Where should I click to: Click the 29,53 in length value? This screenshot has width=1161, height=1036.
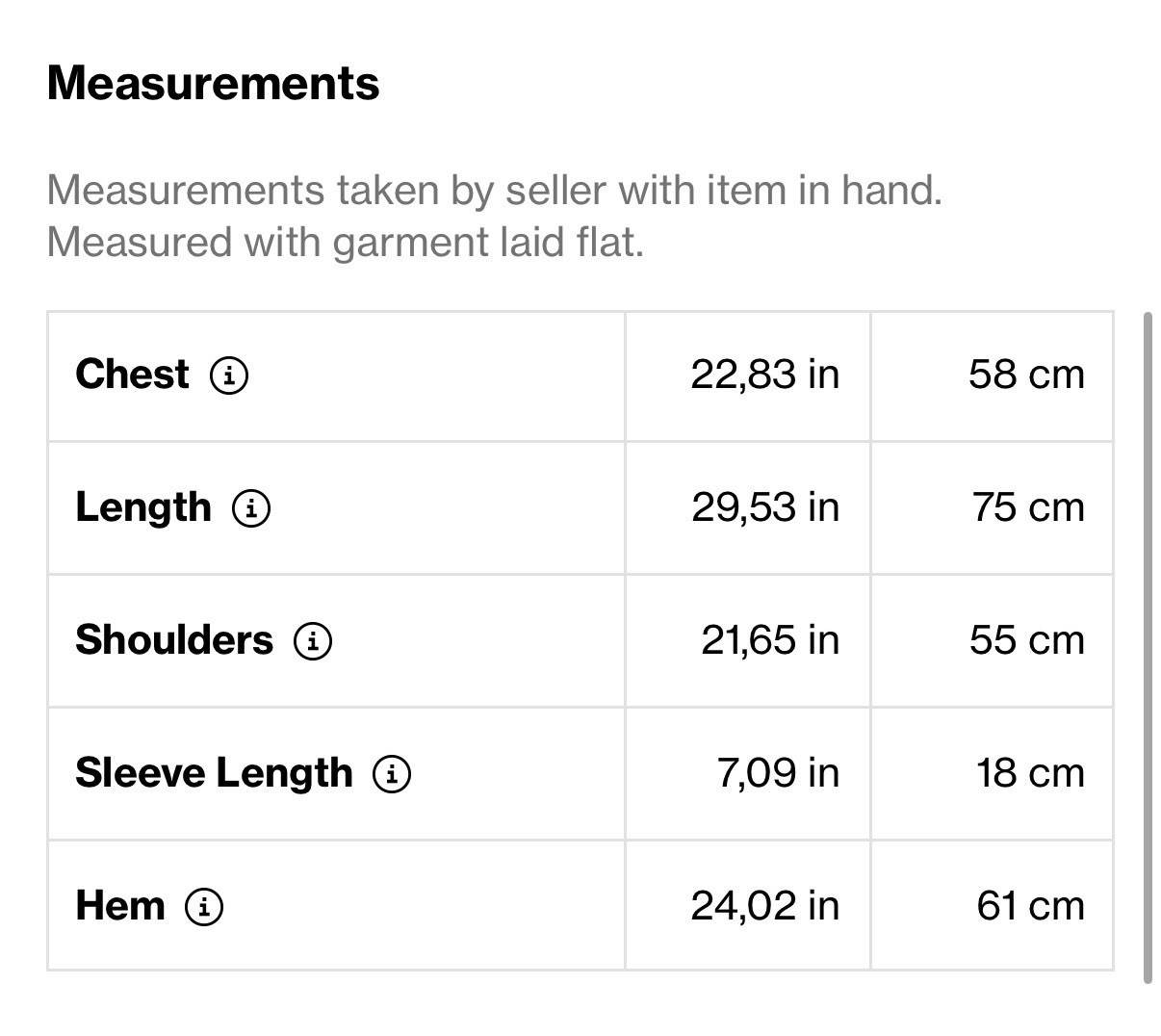[x=765, y=507]
